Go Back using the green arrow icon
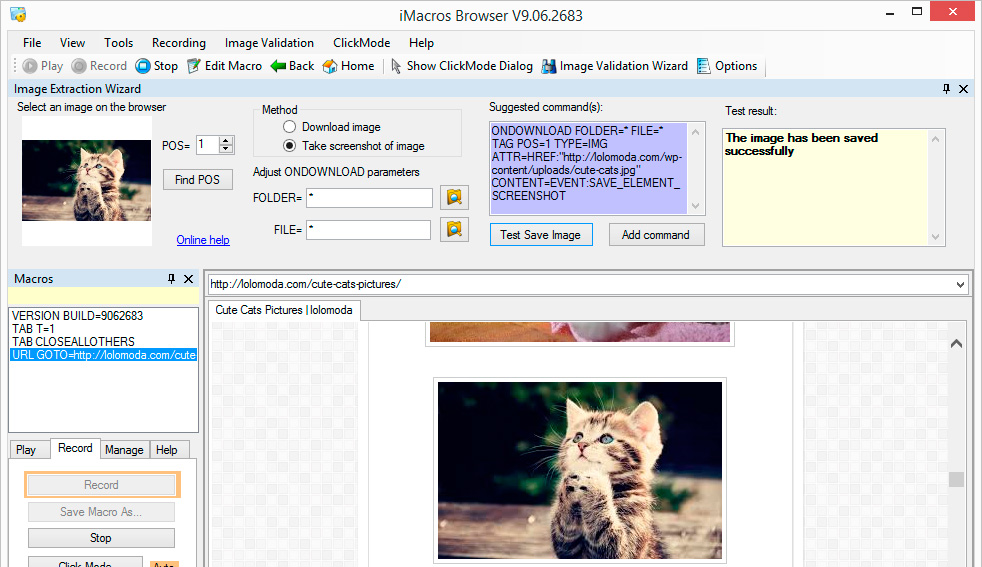The width and height of the screenshot is (982, 567). [278, 66]
